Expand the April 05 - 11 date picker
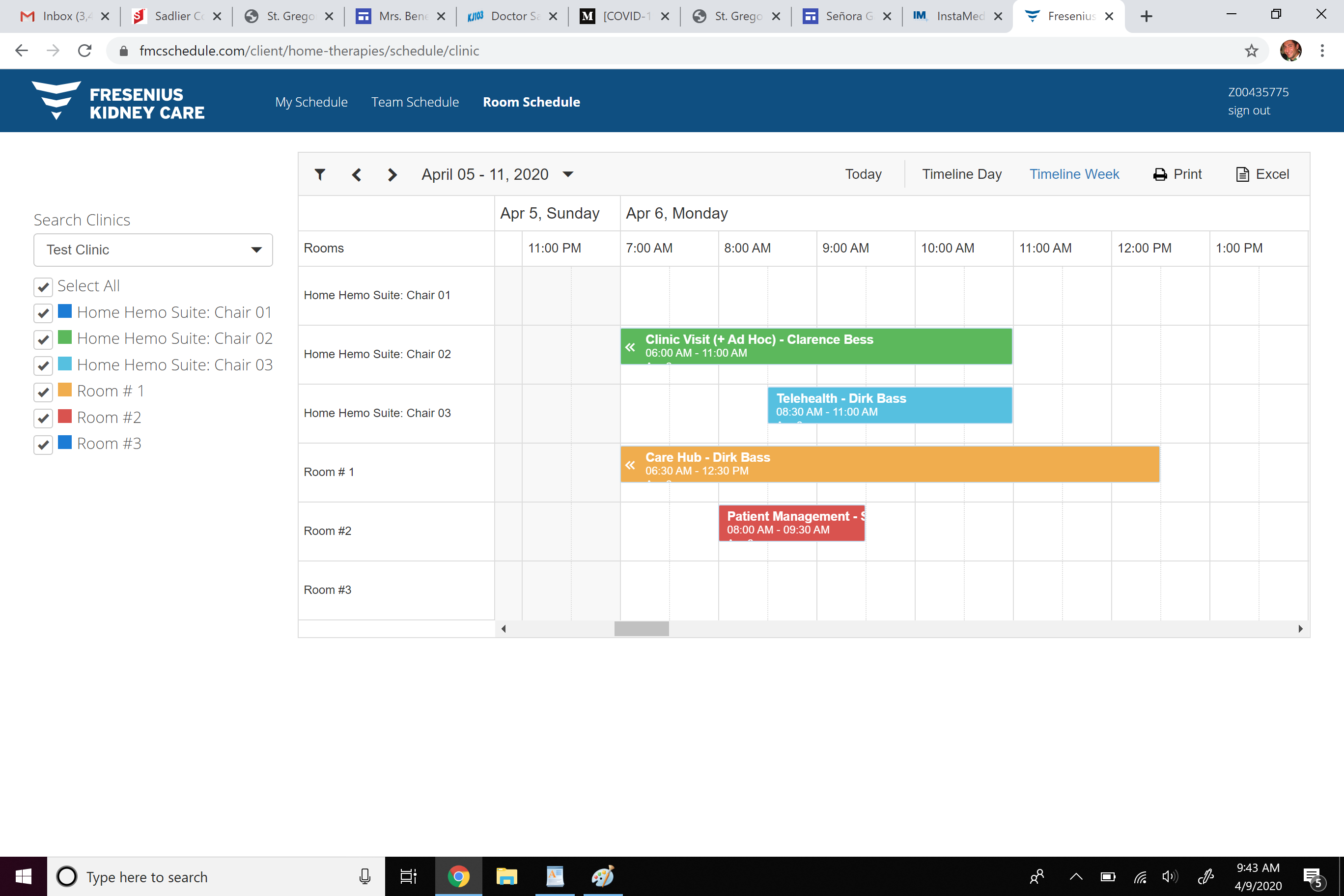 click(x=567, y=174)
